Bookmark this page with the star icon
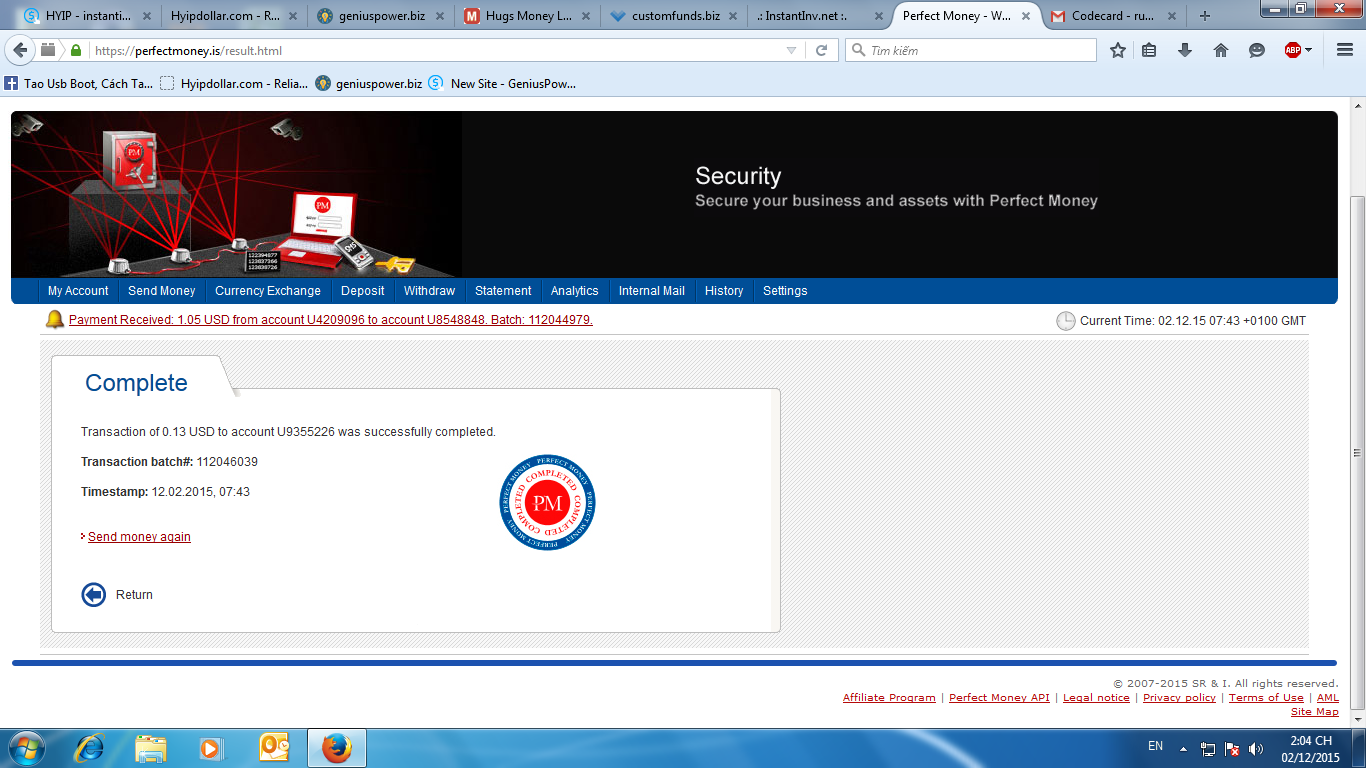The height and width of the screenshot is (768, 1366). point(1118,50)
